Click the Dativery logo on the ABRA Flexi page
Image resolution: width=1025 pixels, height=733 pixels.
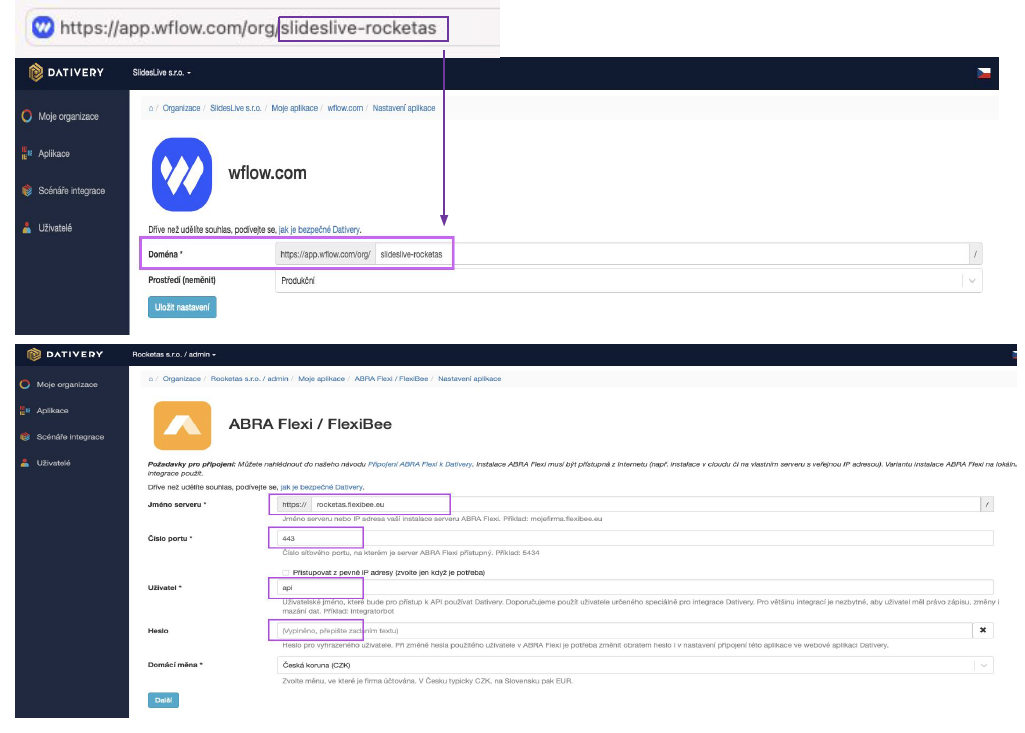[x=65, y=354]
